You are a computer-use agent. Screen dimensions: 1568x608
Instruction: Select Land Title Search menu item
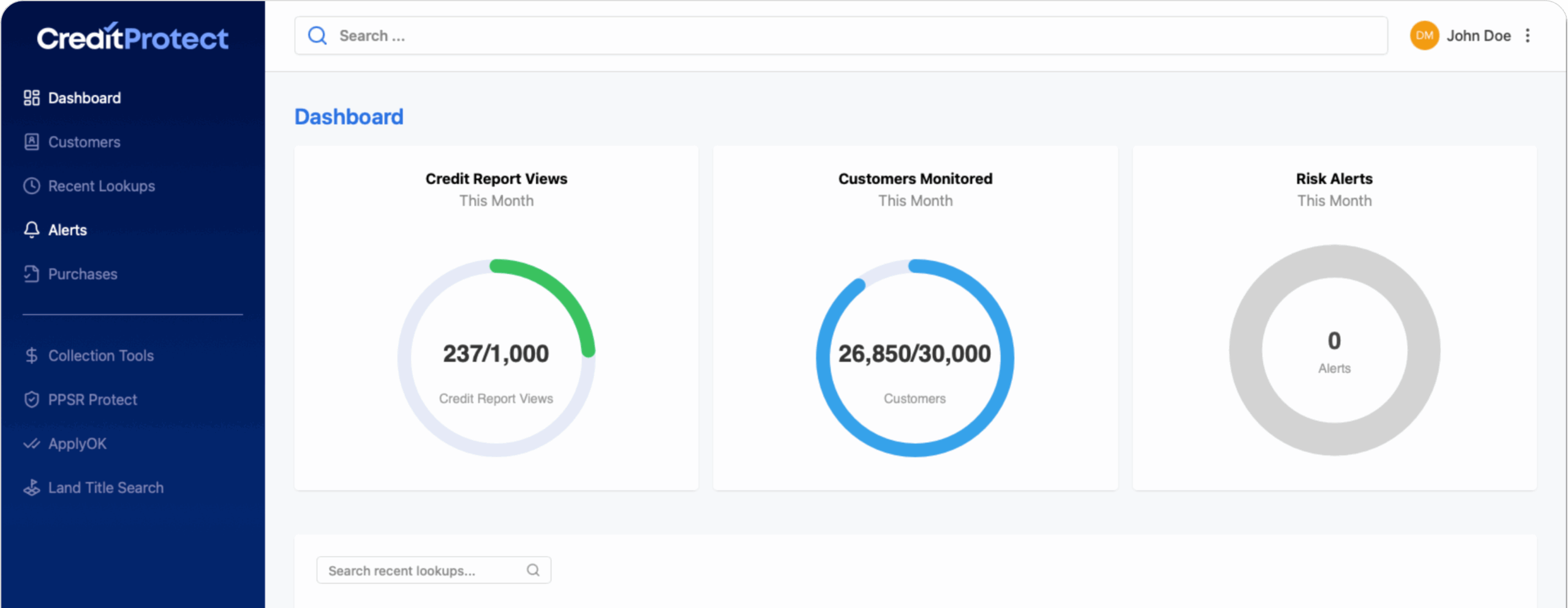pos(105,488)
